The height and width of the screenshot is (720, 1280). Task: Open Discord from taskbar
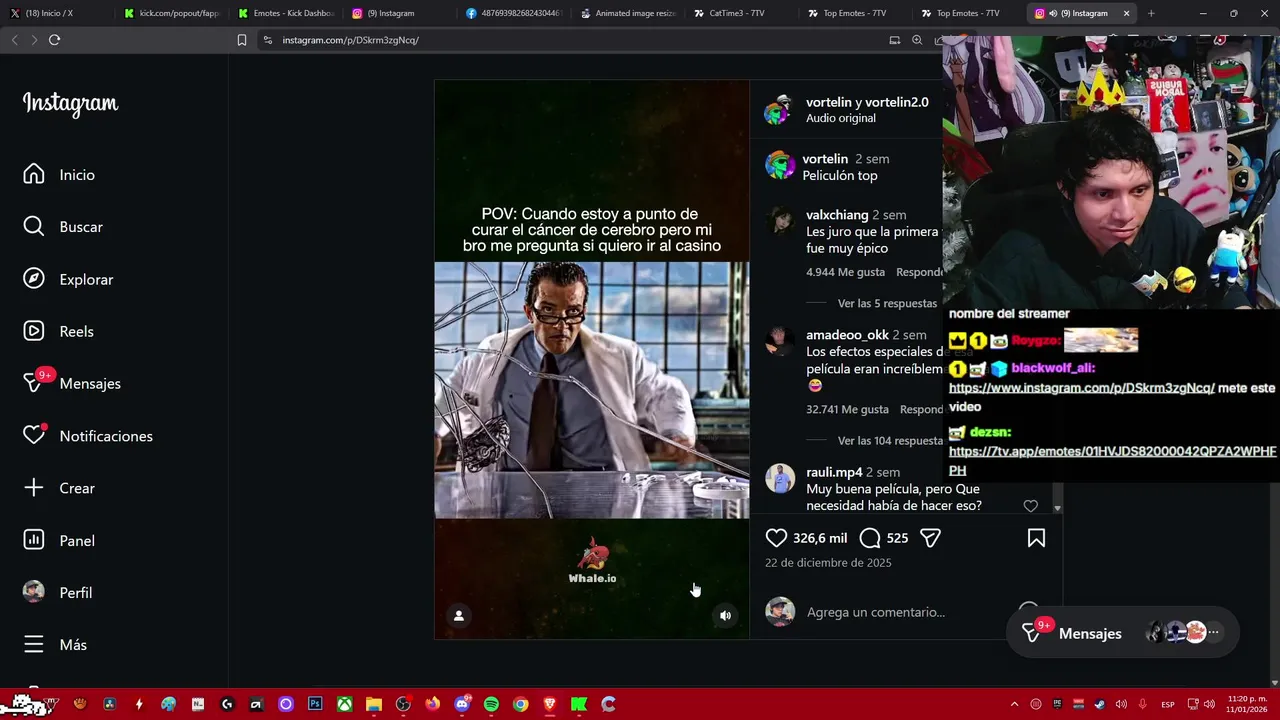[462, 704]
